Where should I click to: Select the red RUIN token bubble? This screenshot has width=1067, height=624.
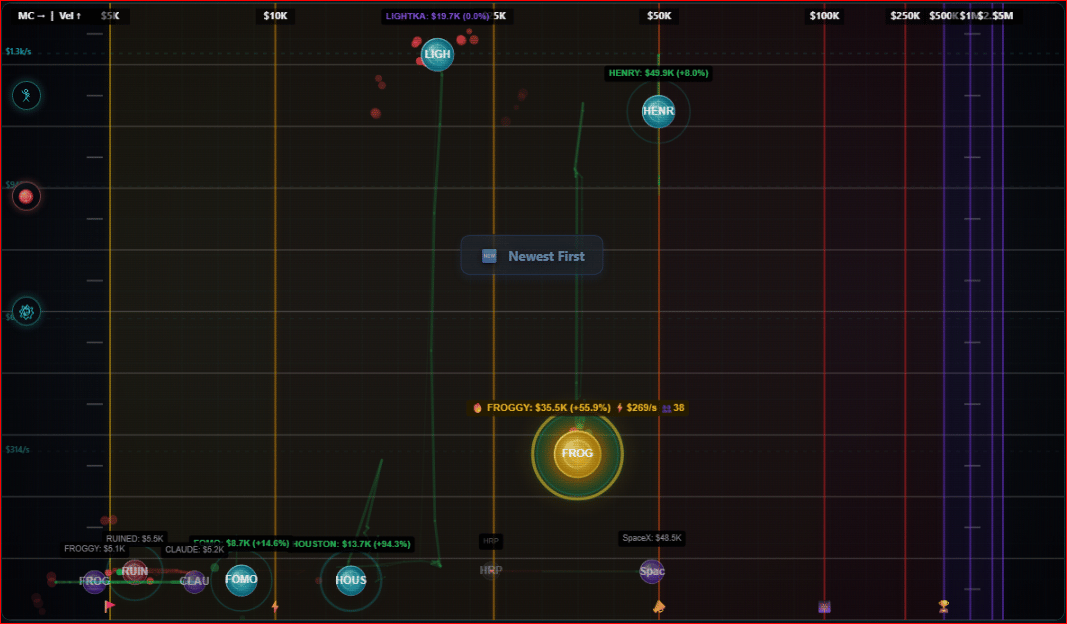pos(135,571)
